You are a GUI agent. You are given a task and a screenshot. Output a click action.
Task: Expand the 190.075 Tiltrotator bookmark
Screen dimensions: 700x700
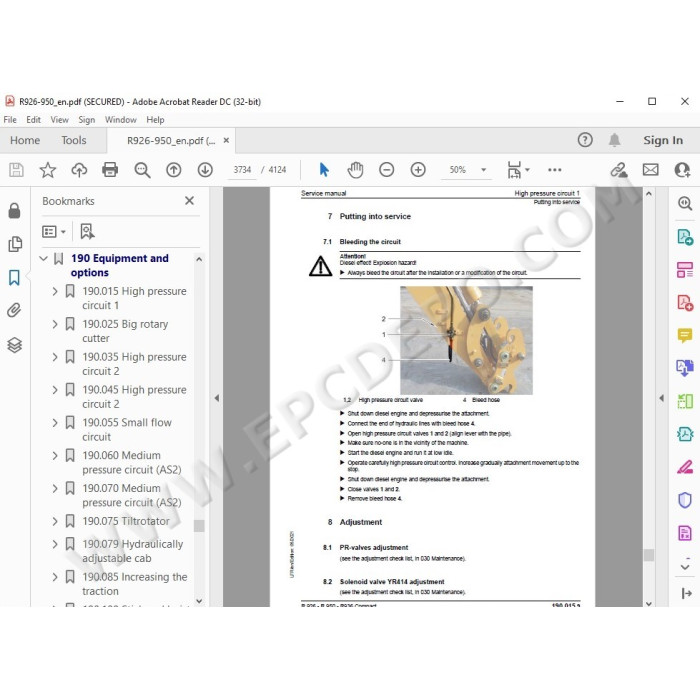[55, 521]
